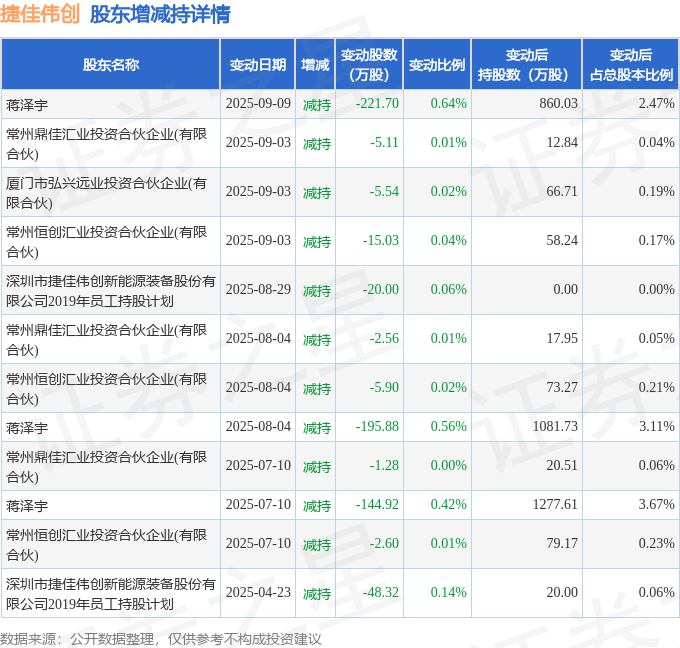Click the percentage 3.11%
Viewport: 680px width, 648px height.
coord(657,426)
